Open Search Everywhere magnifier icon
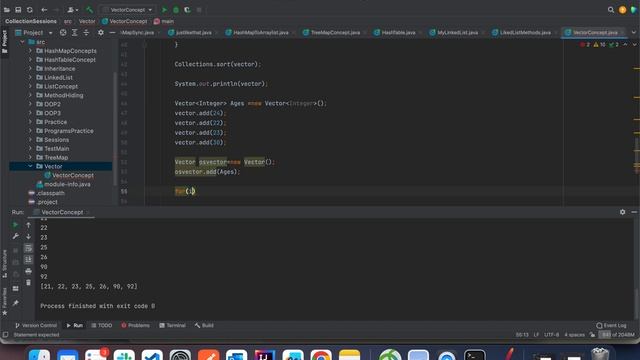640x360 pixels. [x=611, y=10]
